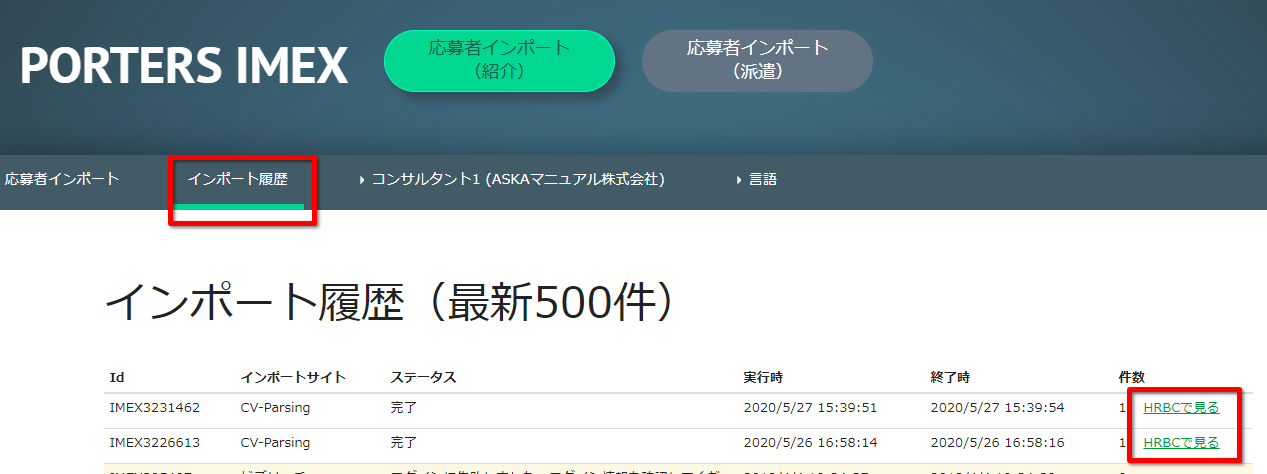Click end time 2020/5/26 16:58:16
This screenshot has height=474, width=1267.
(997, 442)
